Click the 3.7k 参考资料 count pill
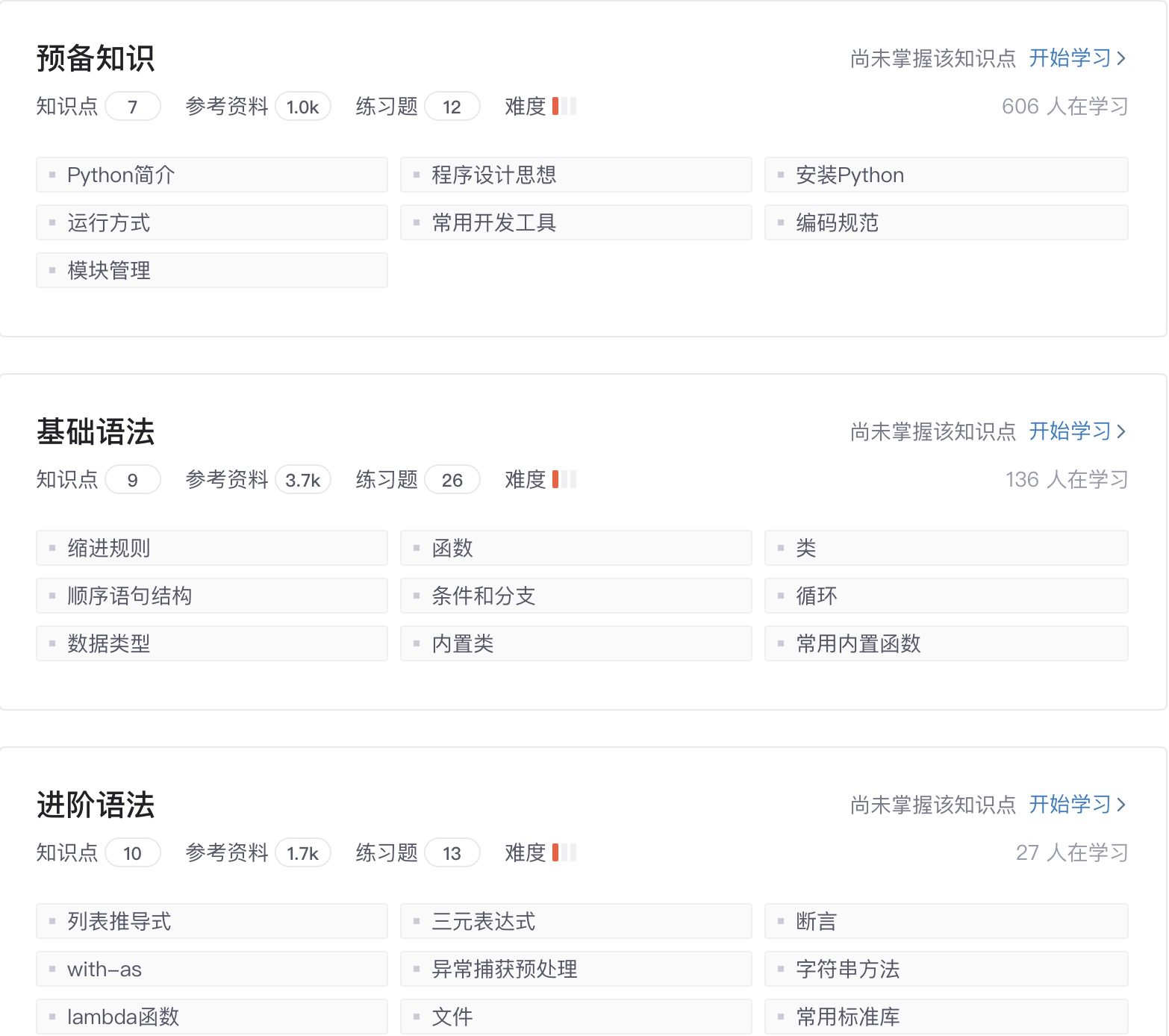This screenshot has width=1169, height=1036. point(303,480)
